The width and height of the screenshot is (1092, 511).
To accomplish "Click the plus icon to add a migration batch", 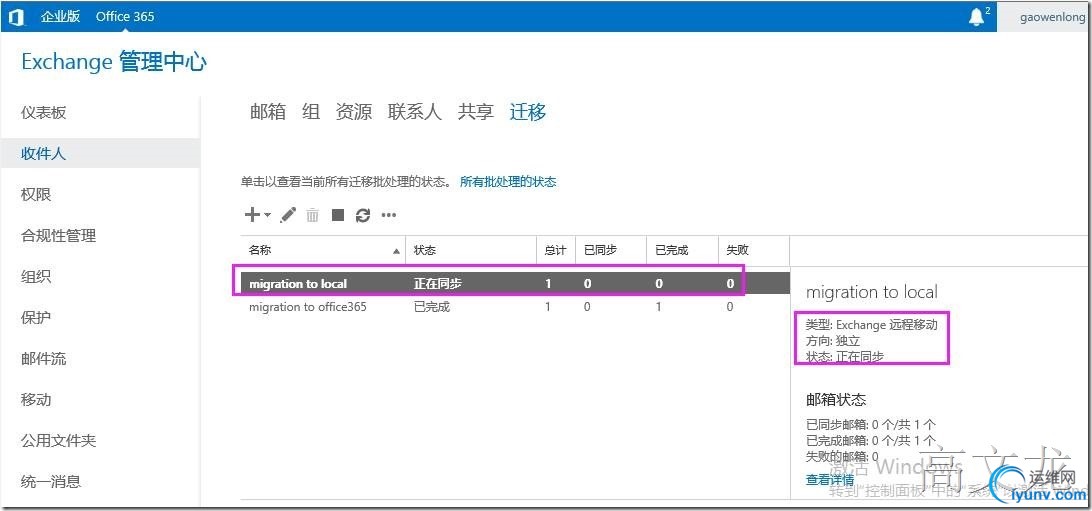I will coord(252,215).
